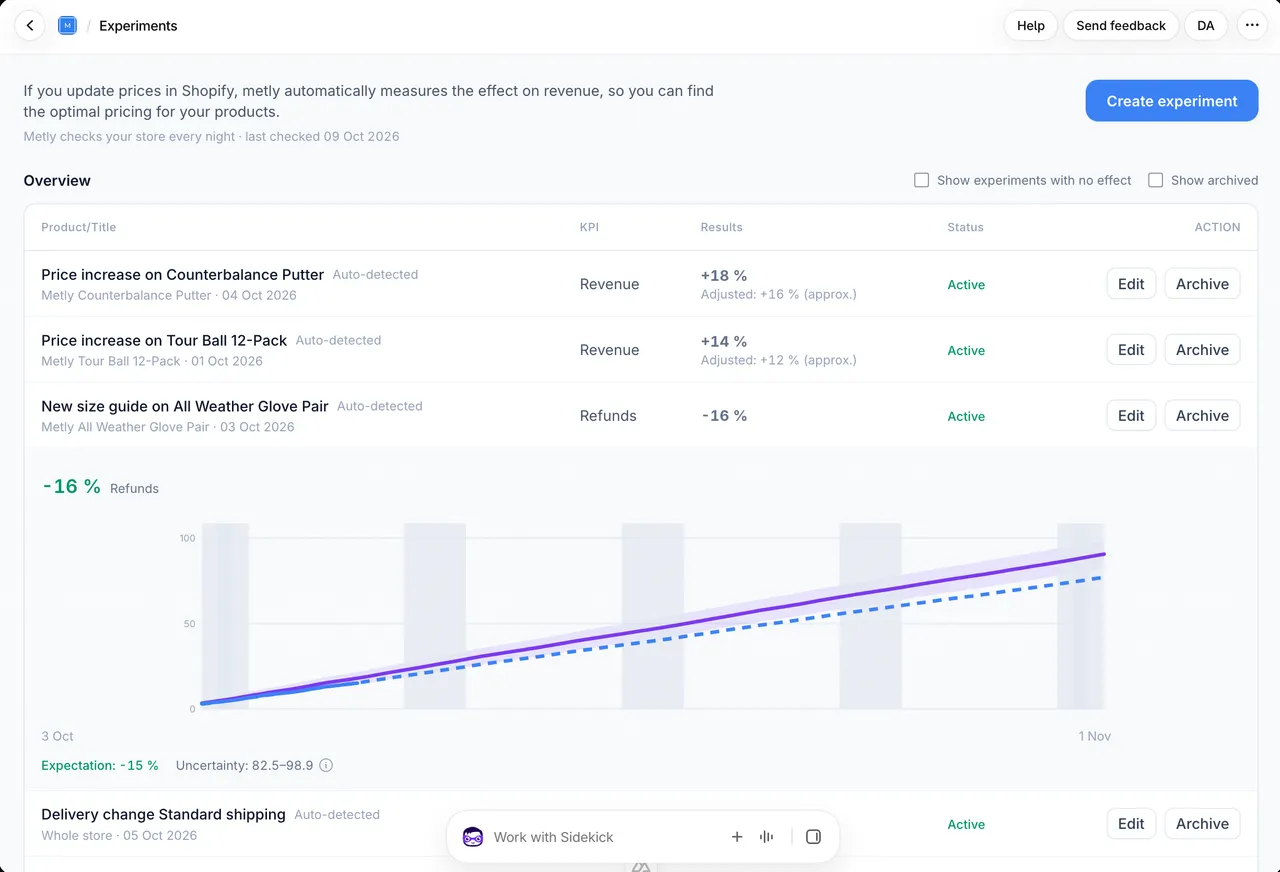Viewport: 1280px width, 872px height.
Task: Click the Status column header
Action: [965, 227]
